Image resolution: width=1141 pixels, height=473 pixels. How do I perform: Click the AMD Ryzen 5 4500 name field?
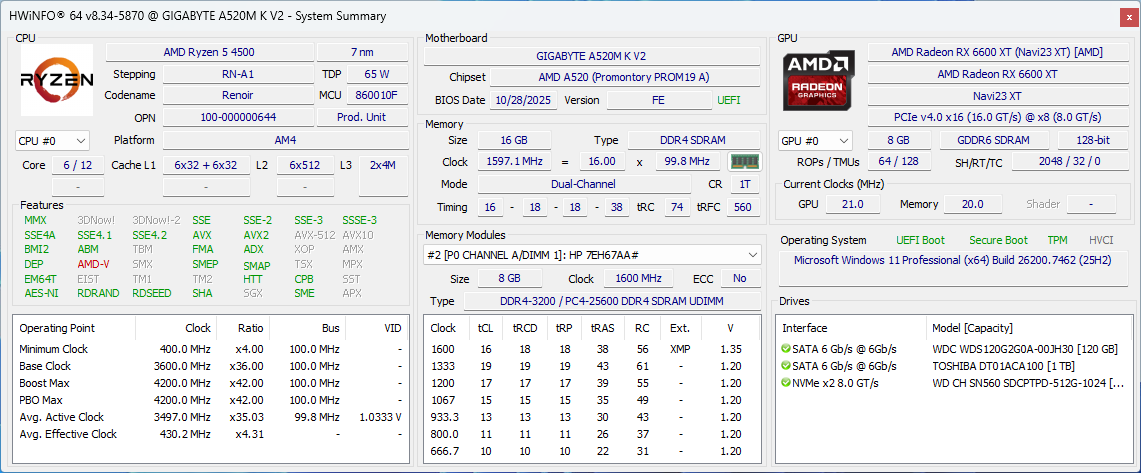click(x=208, y=52)
